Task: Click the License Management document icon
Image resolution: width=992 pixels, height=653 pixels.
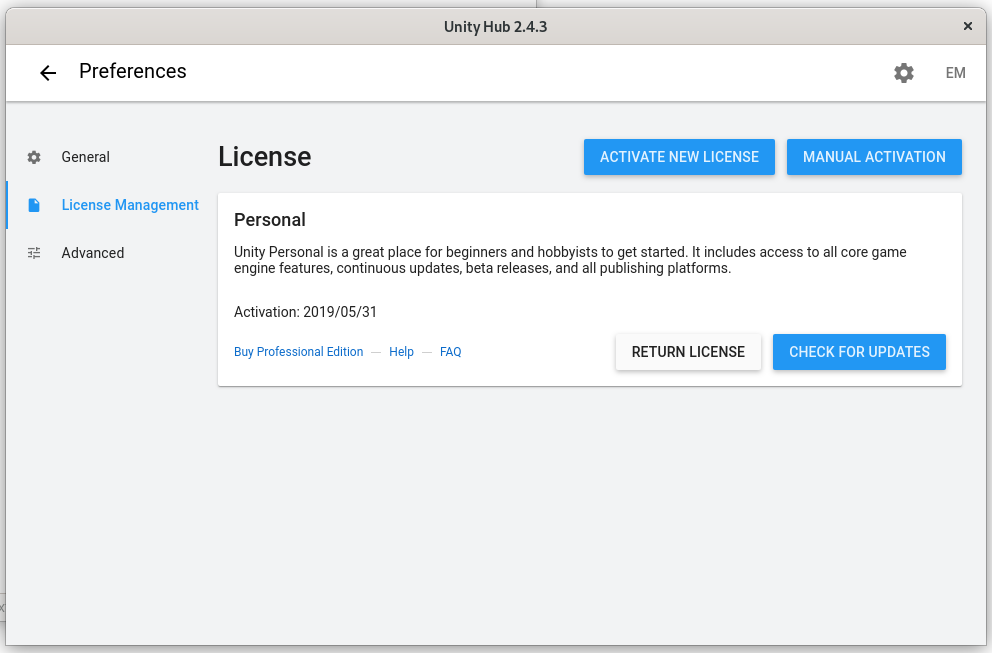Action: point(34,205)
